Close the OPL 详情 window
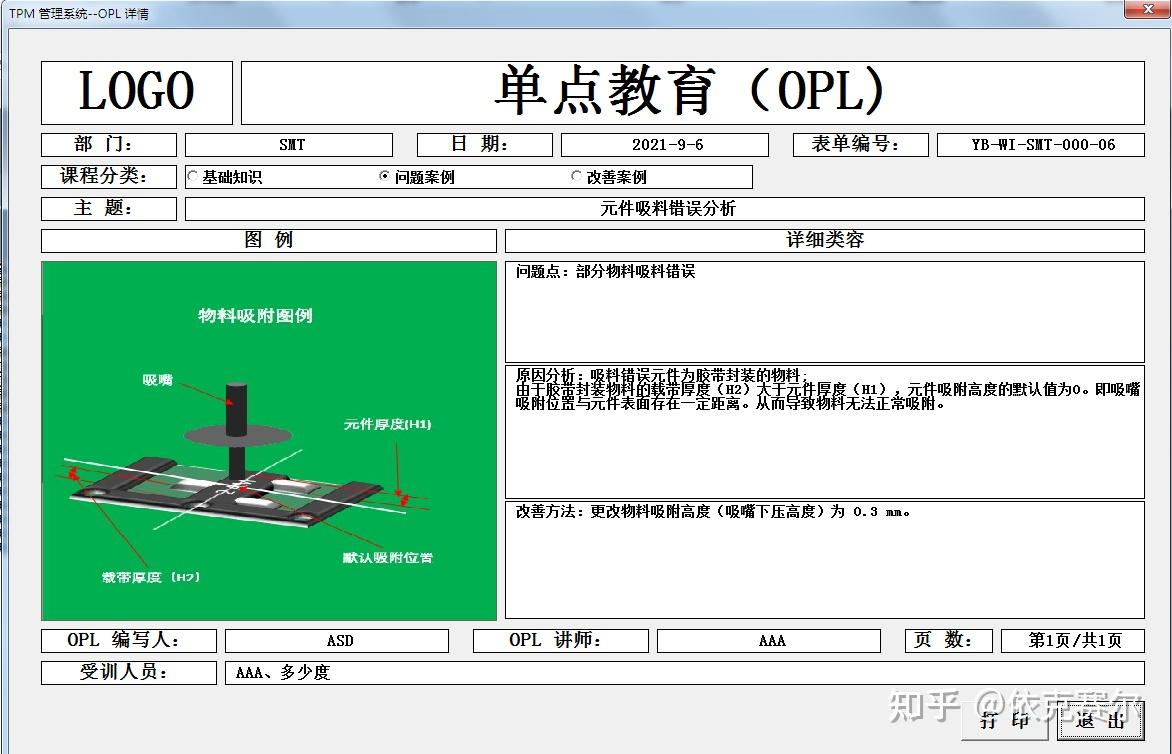This screenshot has height=754, width=1172. click(x=1146, y=10)
